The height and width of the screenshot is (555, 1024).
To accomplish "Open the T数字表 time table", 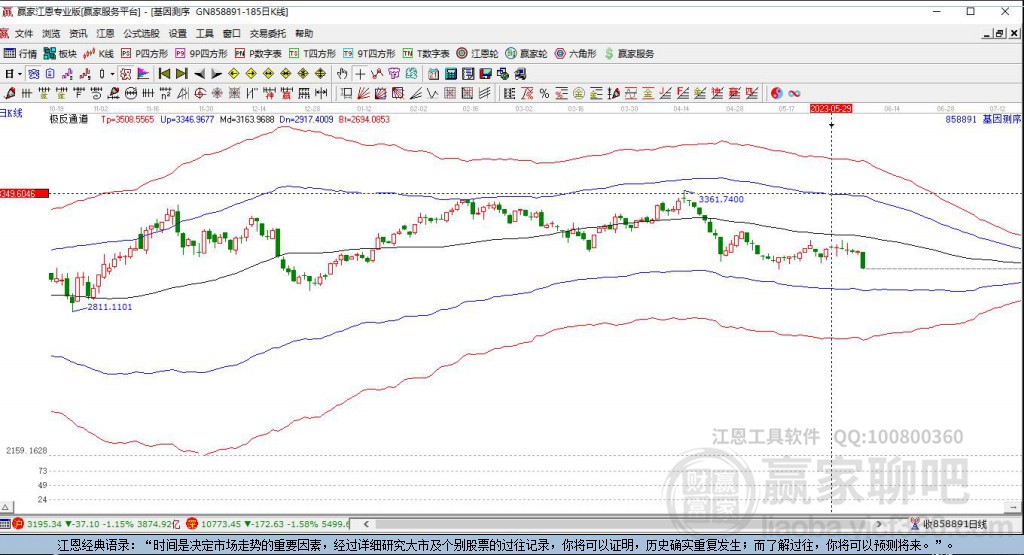I will tap(426, 54).
